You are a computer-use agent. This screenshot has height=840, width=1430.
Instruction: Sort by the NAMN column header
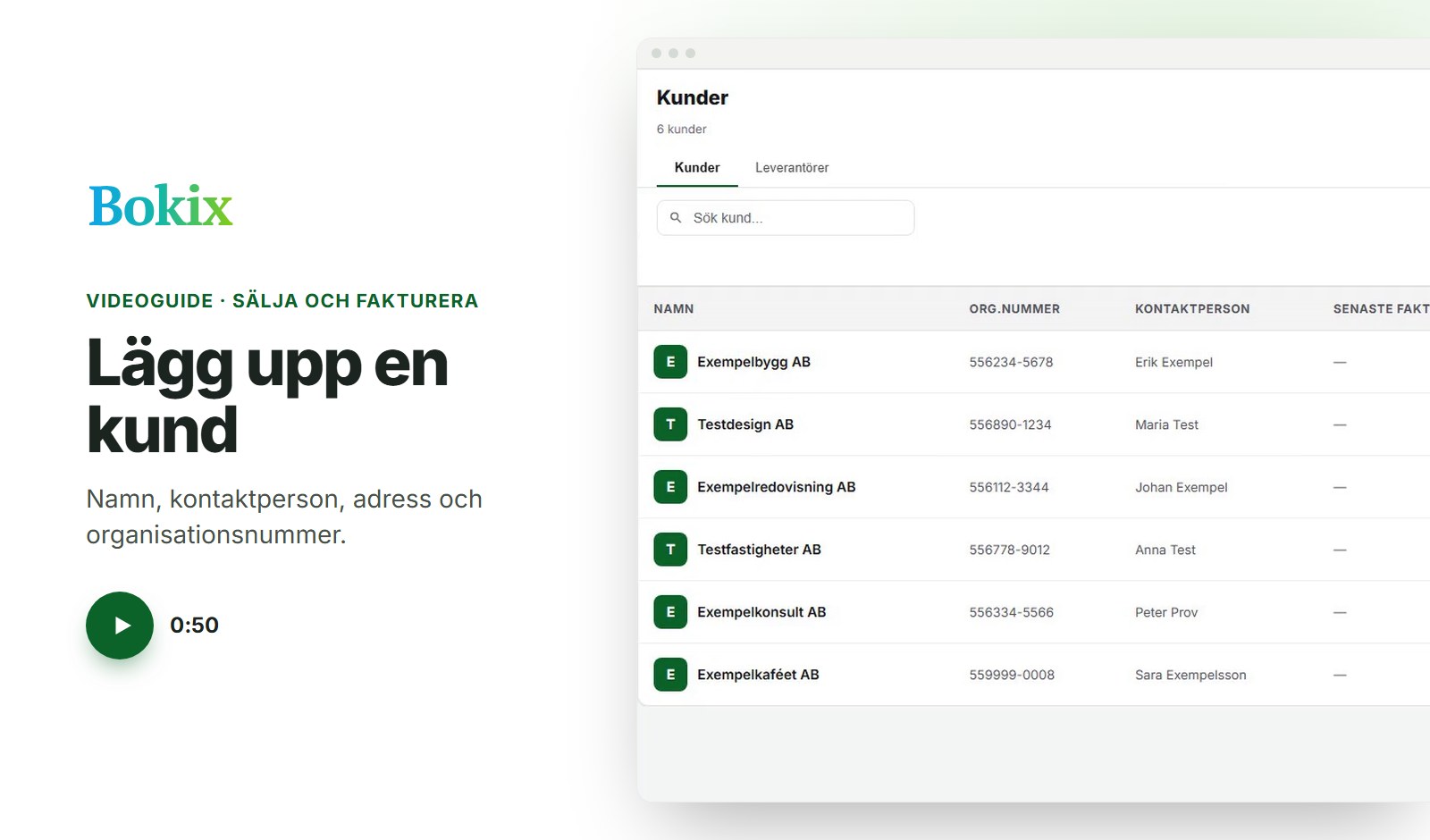[x=674, y=309]
